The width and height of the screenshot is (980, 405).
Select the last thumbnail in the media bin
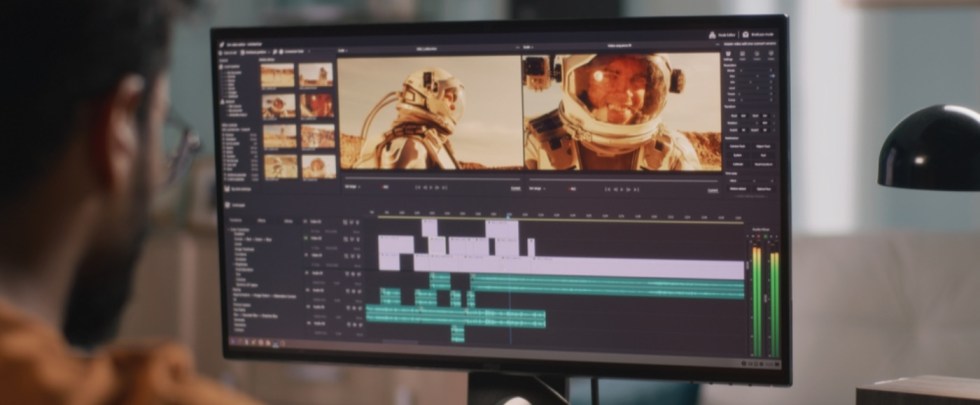pos(319,167)
